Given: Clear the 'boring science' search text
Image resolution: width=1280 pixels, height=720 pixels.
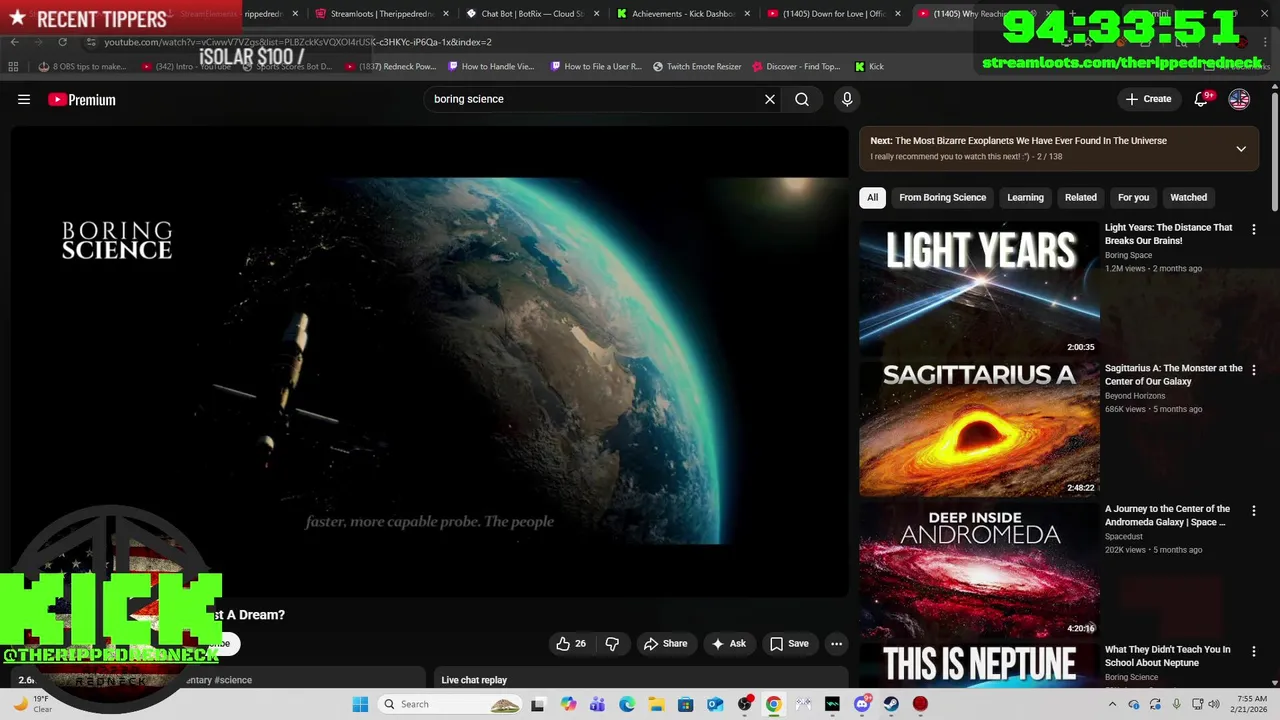Looking at the screenshot, I should click(x=770, y=99).
